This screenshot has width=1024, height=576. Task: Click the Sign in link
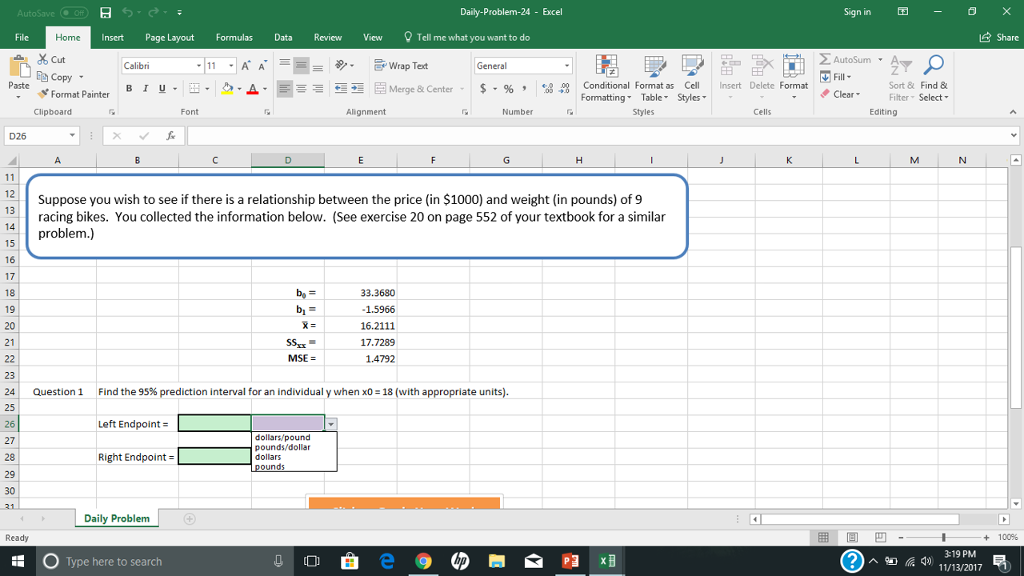coord(859,11)
